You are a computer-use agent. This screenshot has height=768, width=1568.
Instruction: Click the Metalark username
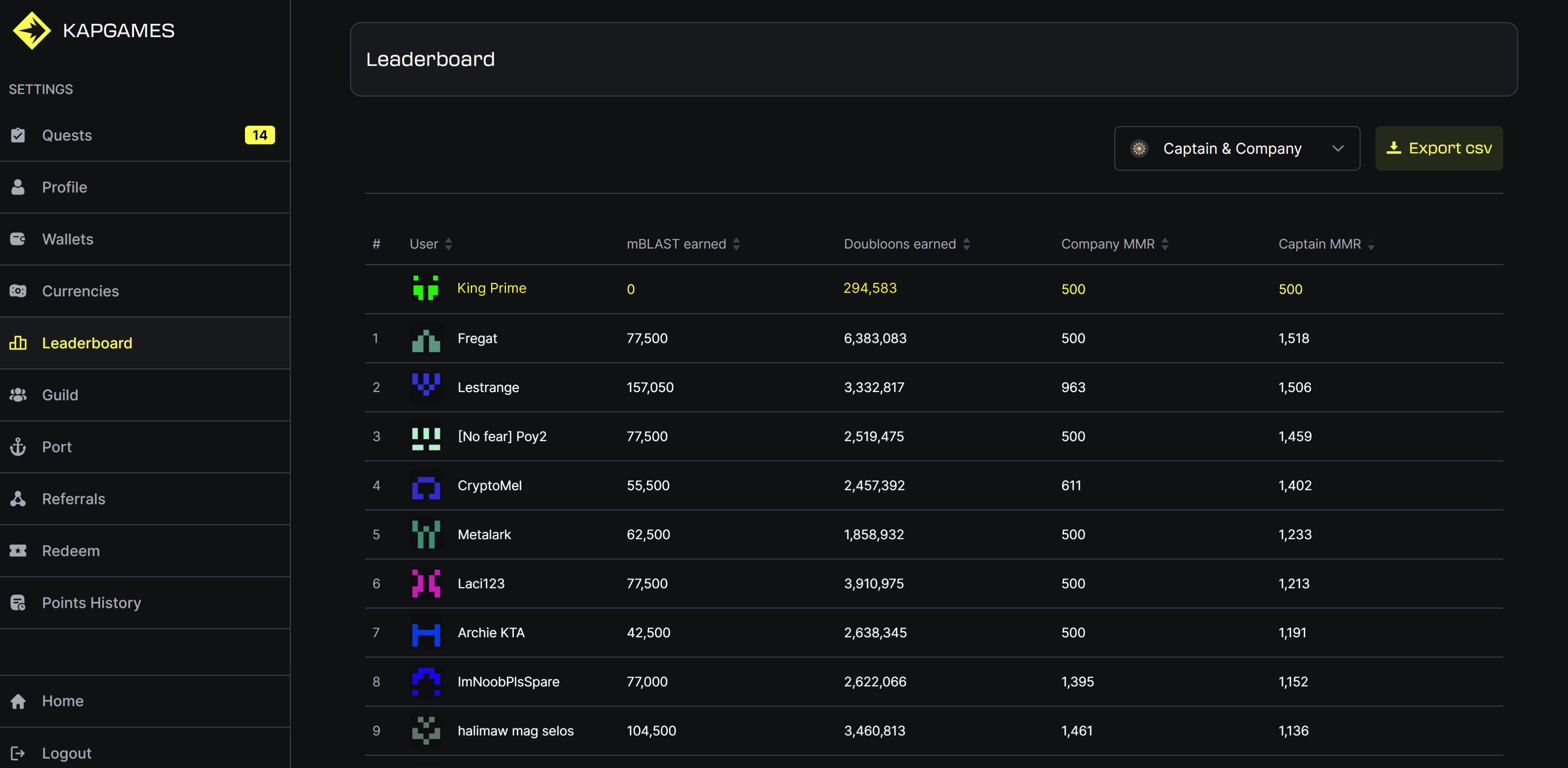(x=484, y=534)
